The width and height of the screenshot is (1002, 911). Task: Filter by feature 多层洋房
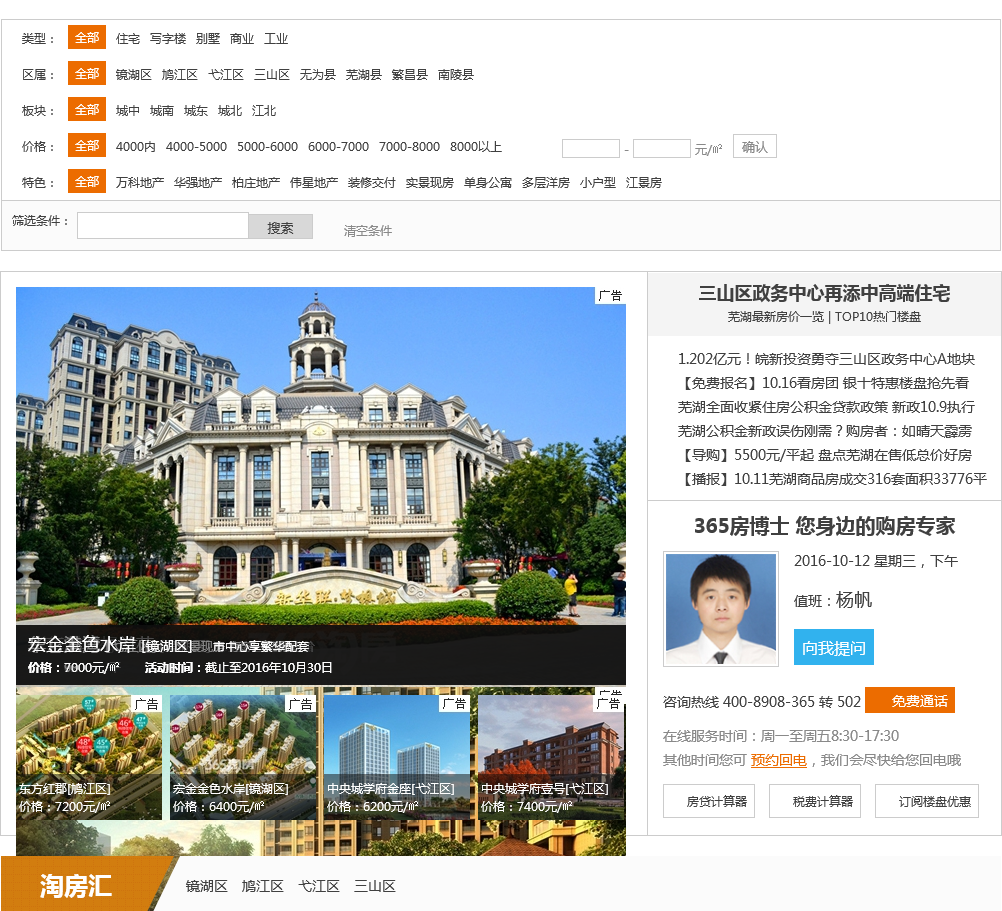[x=546, y=183]
